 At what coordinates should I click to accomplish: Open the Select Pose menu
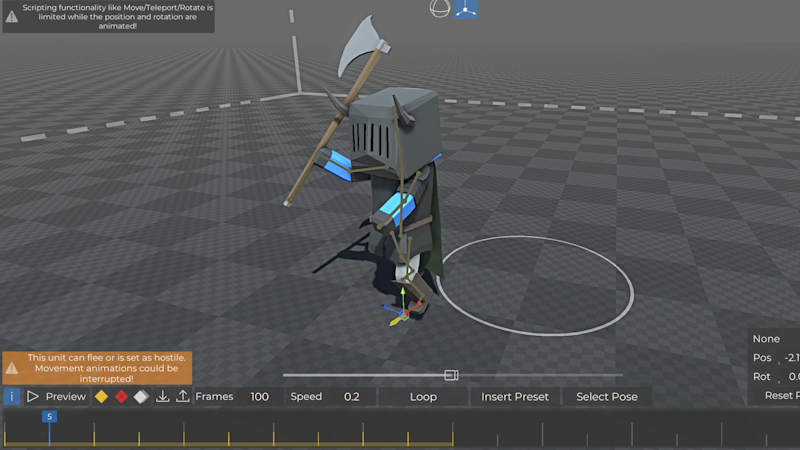(607, 397)
